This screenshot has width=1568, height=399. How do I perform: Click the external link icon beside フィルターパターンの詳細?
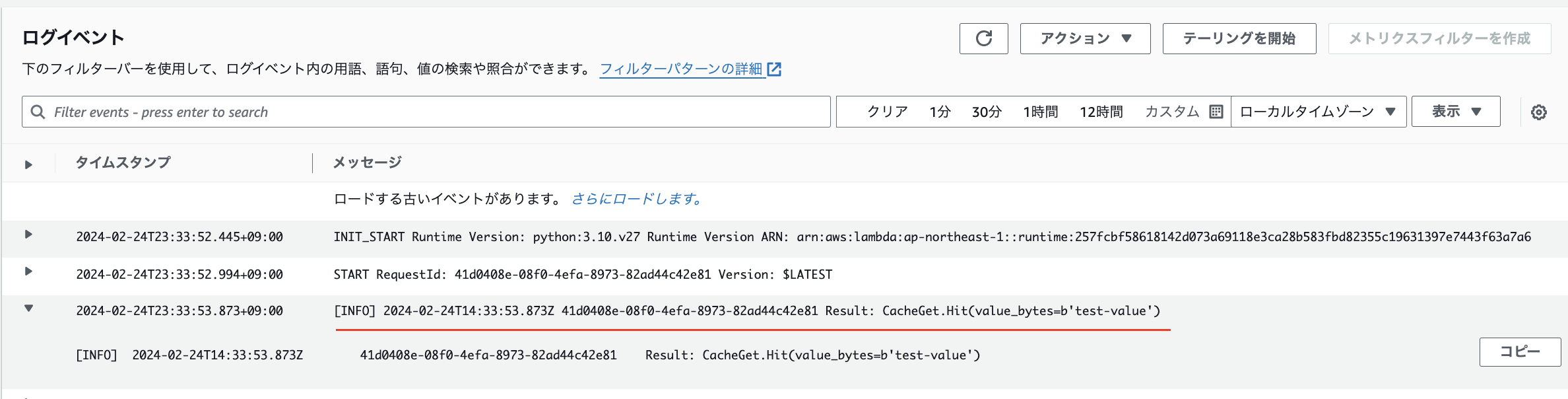point(774,69)
